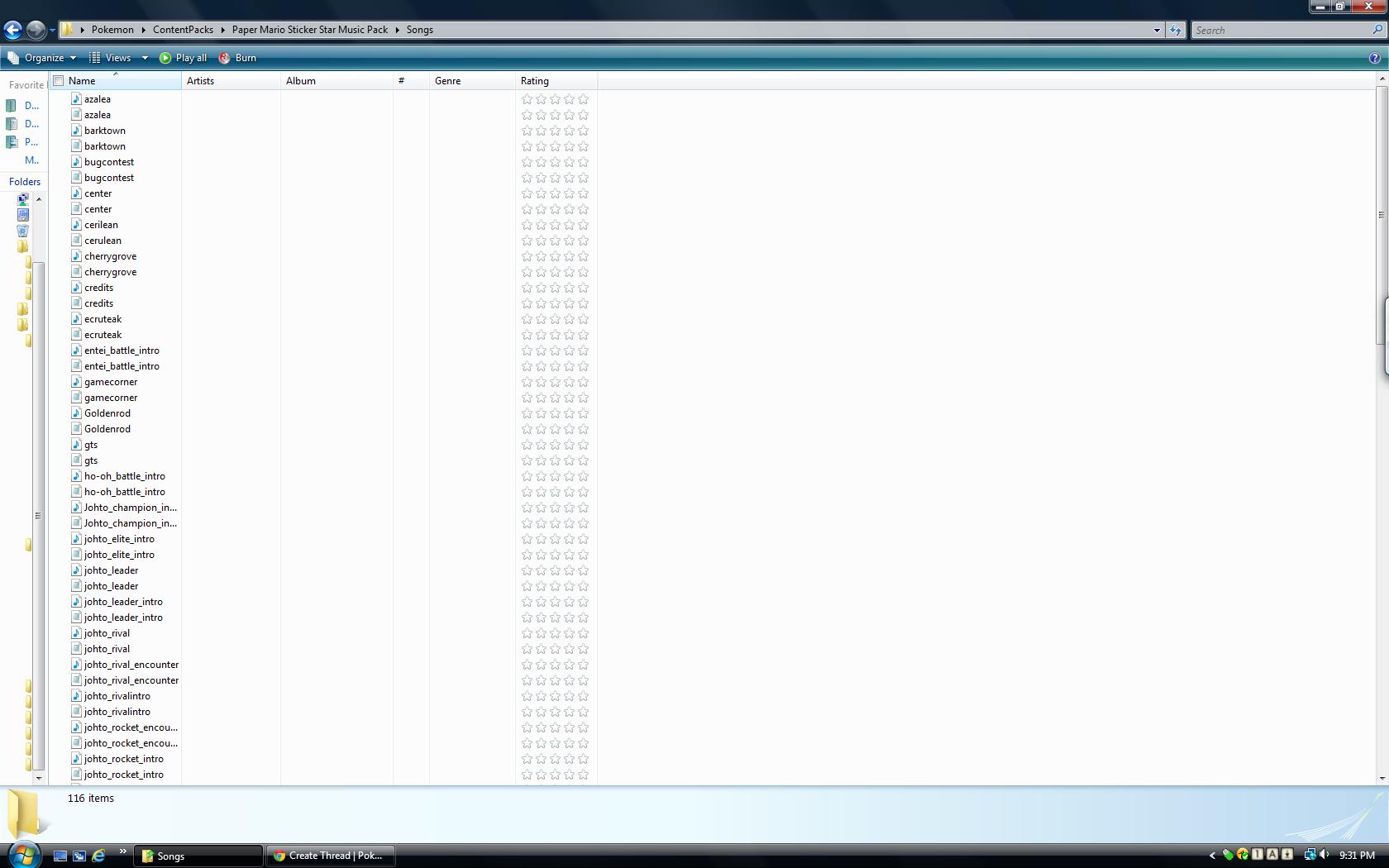Screen dimensions: 1389x868
Task: Check the select-all checkbox beside the Name header
Action: [x=58, y=80]
